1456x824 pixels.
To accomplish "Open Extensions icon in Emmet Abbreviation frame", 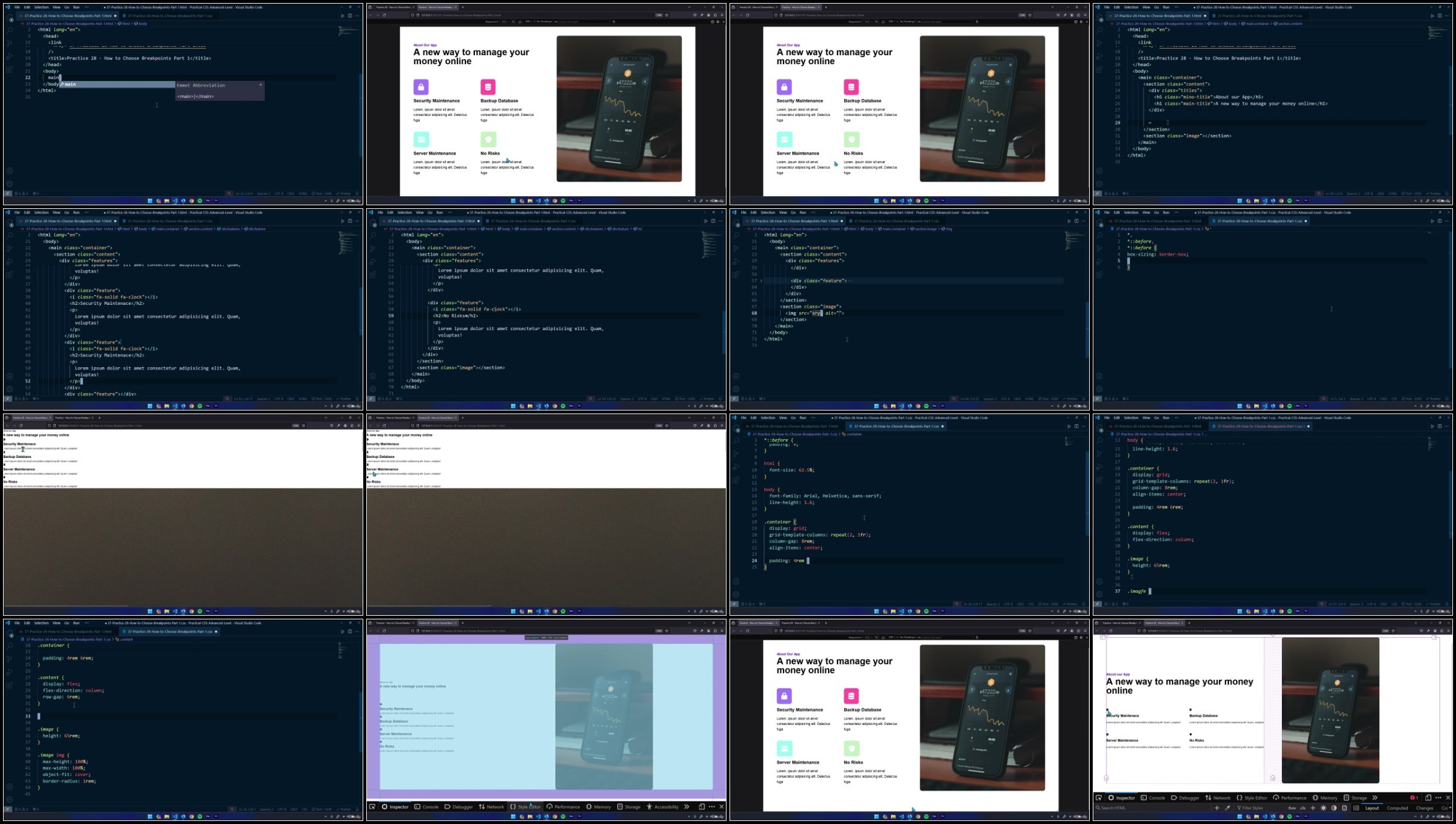I will coord(10,69).
